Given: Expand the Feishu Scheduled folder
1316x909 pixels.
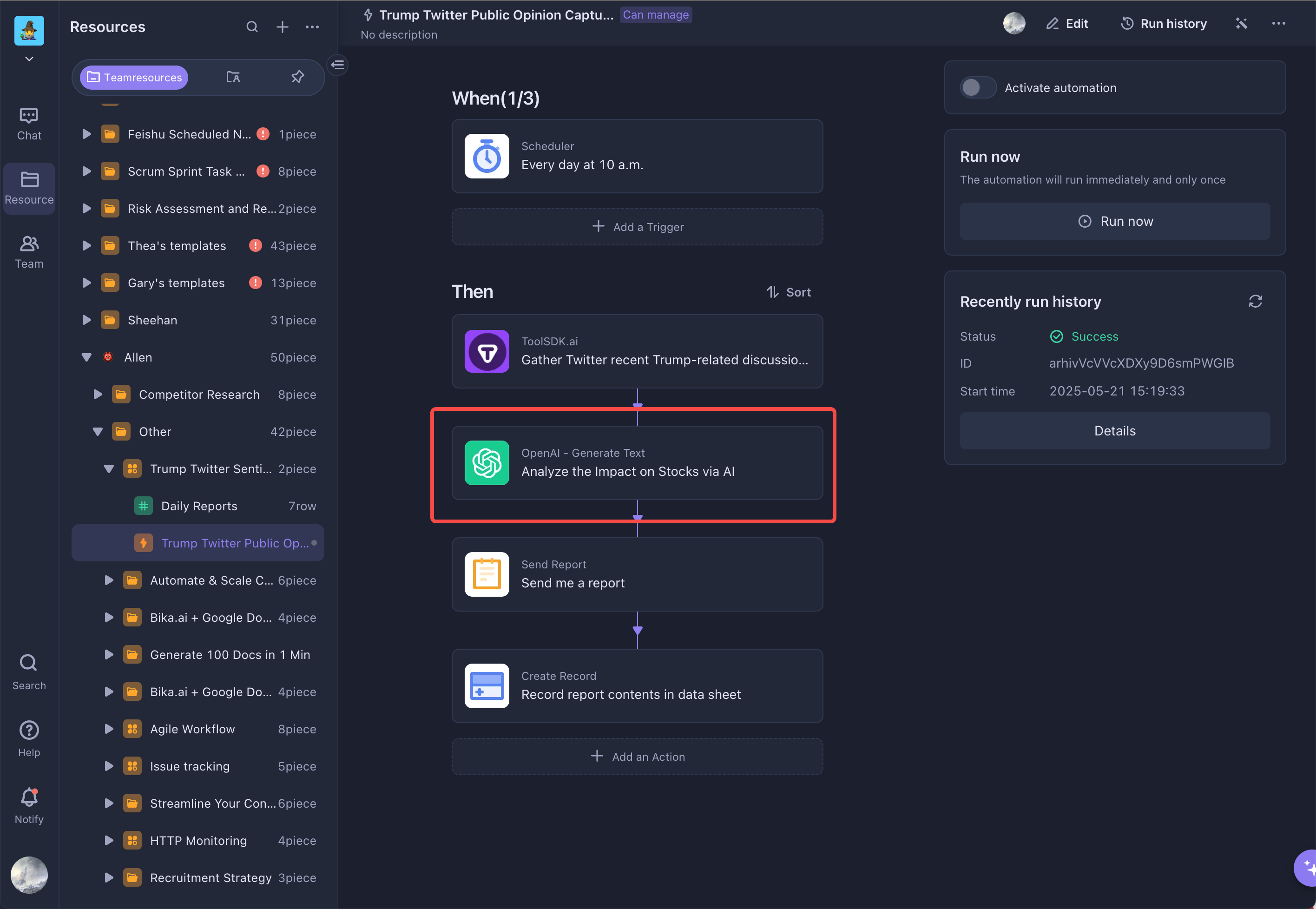Looking at the screenshot, I should tap(86, 134).
